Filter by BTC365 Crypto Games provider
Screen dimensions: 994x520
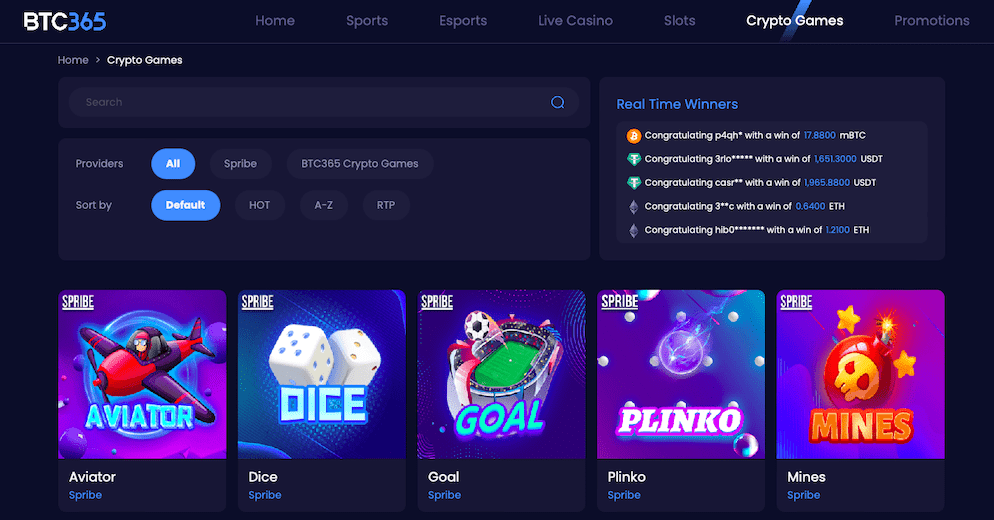[x=359, y=164]
